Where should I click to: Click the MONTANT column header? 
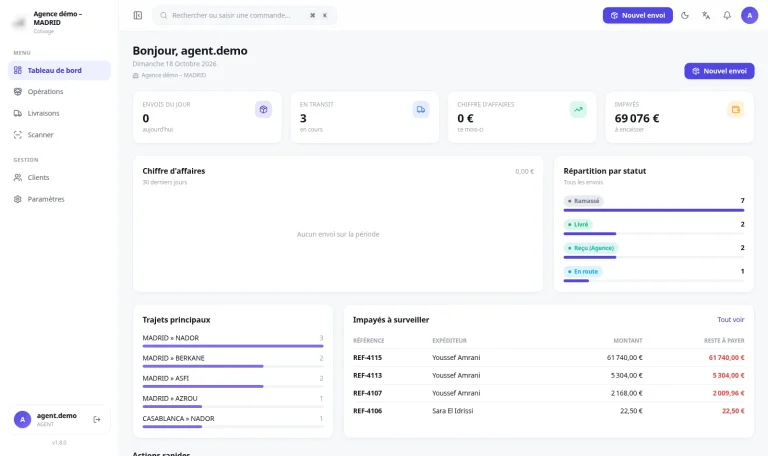tap(628, 340)
